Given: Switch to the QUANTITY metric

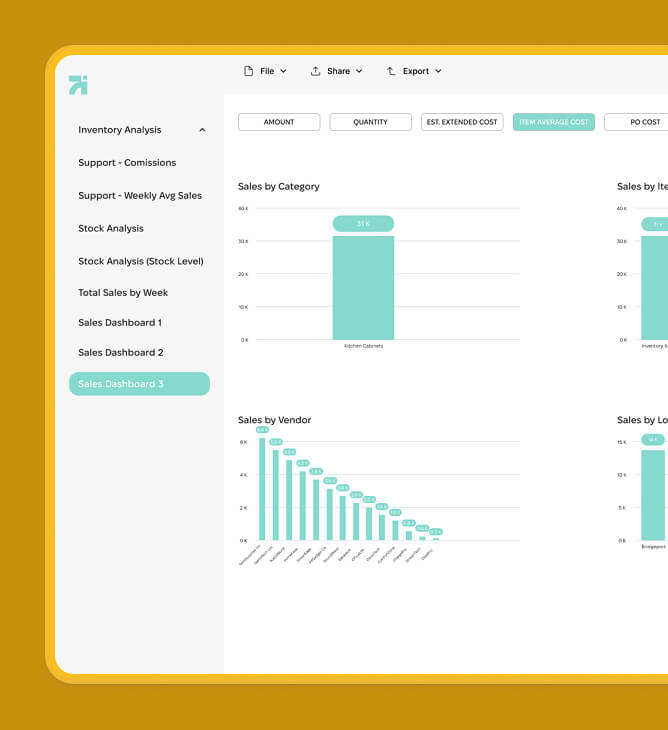Looking at the screenshot, I should 370,122.
